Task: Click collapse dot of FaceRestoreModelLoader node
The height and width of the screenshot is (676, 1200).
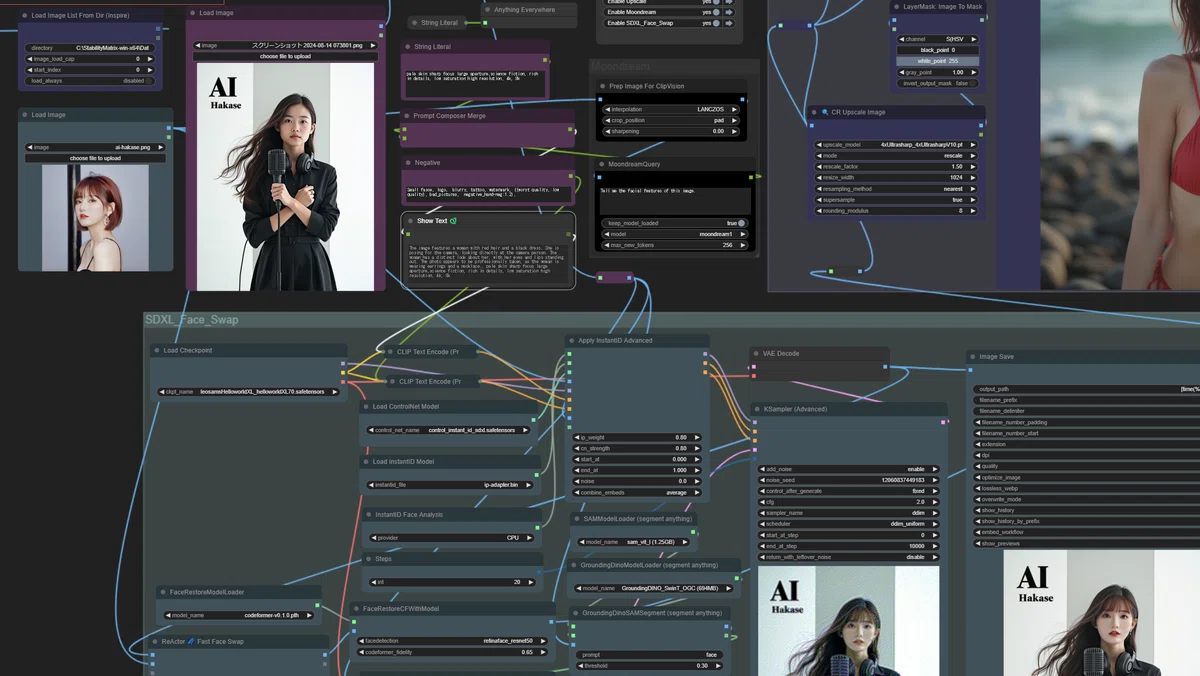Action: (x=162, y=592)
